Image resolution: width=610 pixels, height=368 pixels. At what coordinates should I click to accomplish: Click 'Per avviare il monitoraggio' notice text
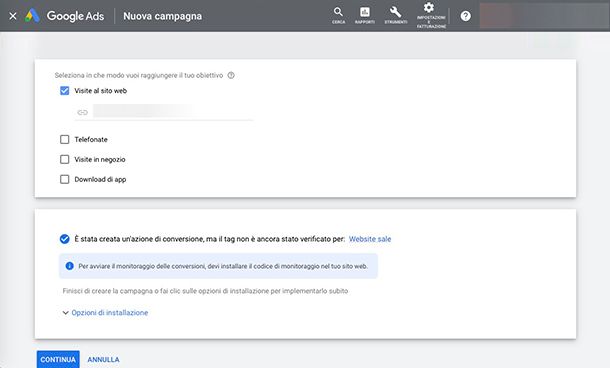[223, 266]
